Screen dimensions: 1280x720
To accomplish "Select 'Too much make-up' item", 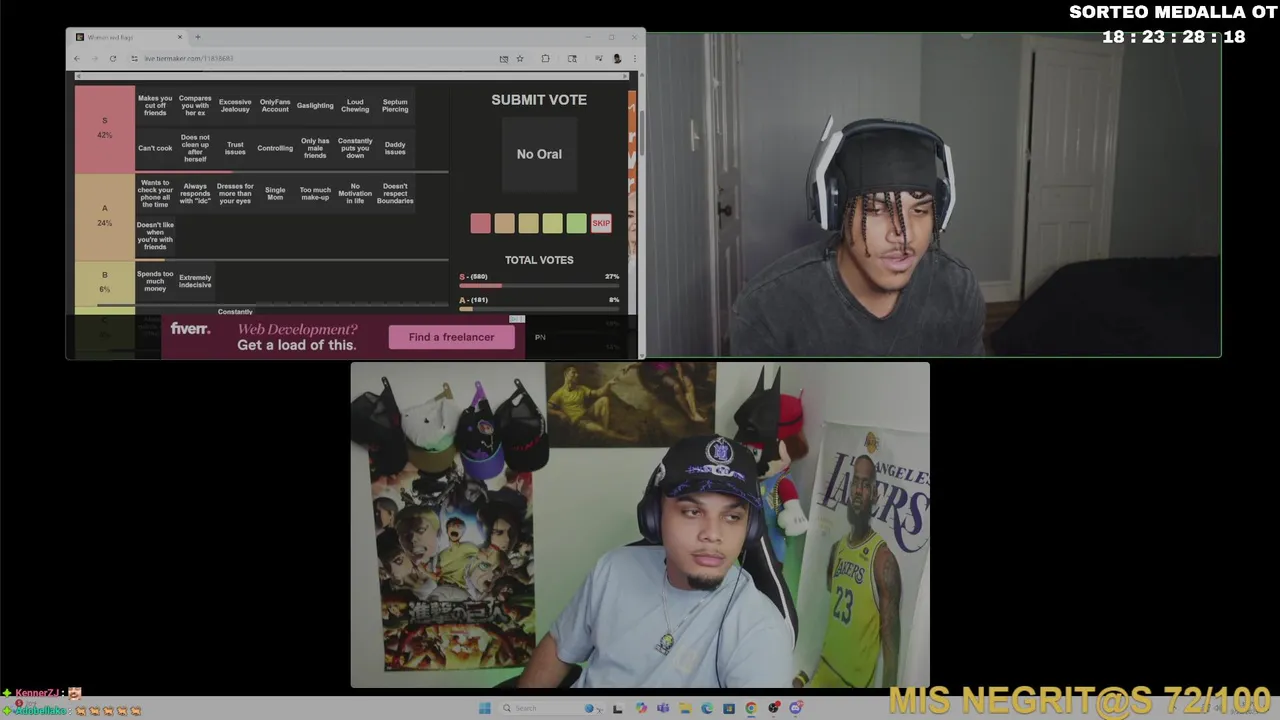I will pos(315,193).
